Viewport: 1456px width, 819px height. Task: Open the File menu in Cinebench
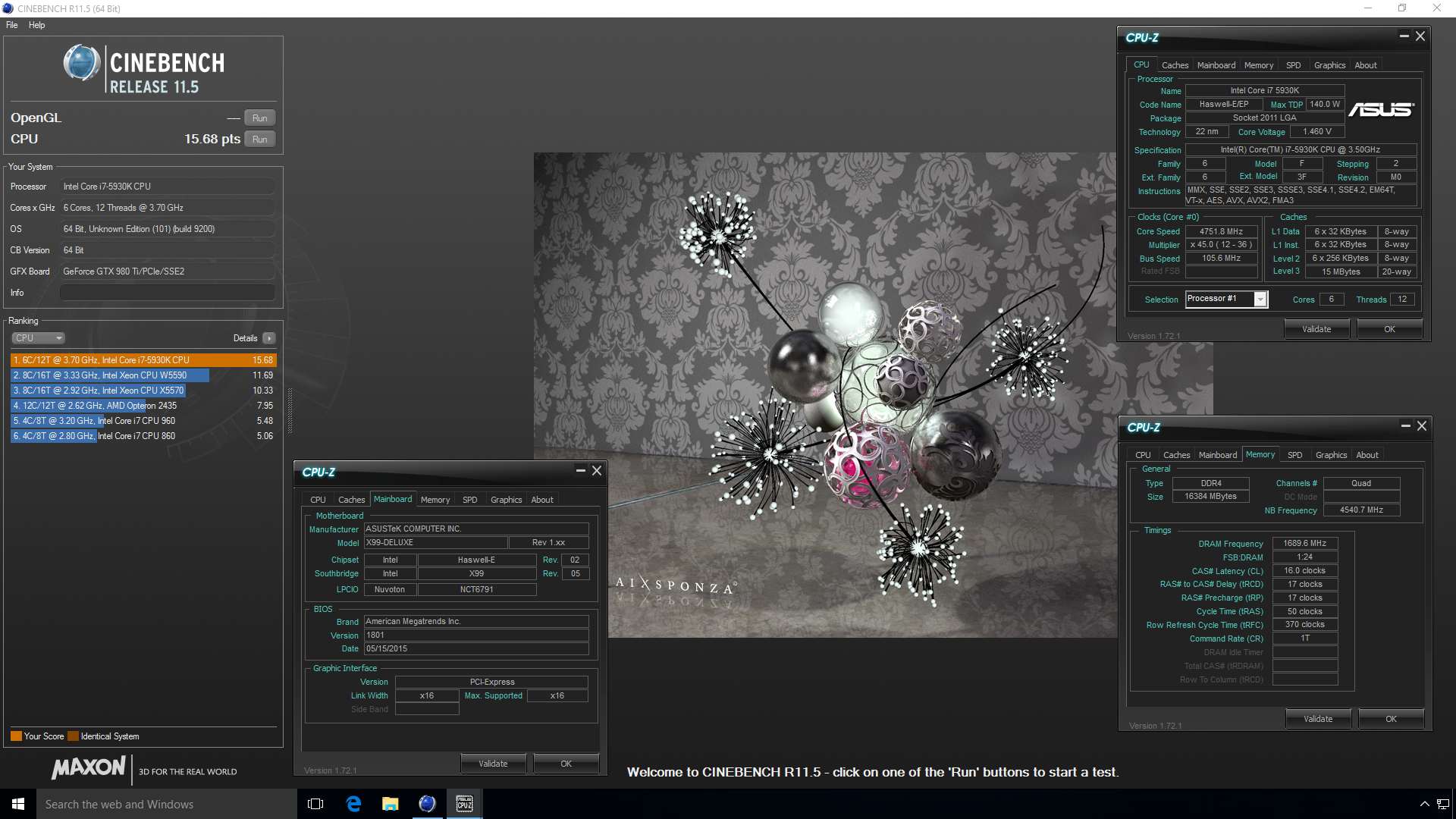[12, 25]
